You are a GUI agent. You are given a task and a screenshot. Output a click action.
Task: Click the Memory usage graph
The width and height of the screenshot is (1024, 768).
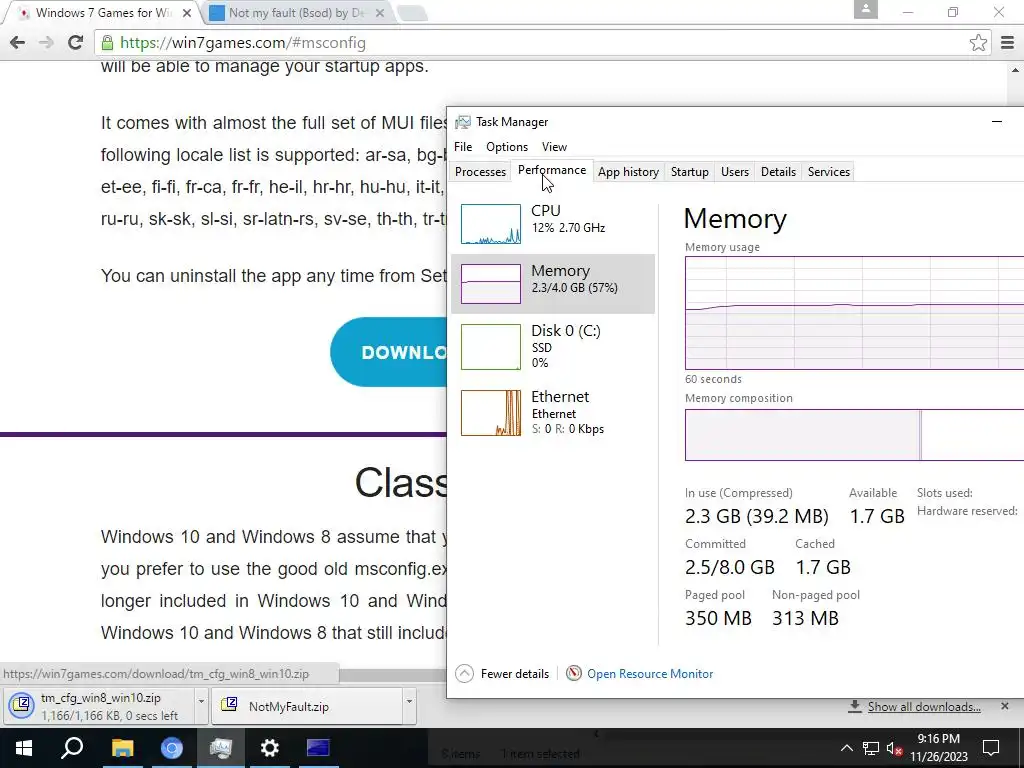click(x=854, y=313)
